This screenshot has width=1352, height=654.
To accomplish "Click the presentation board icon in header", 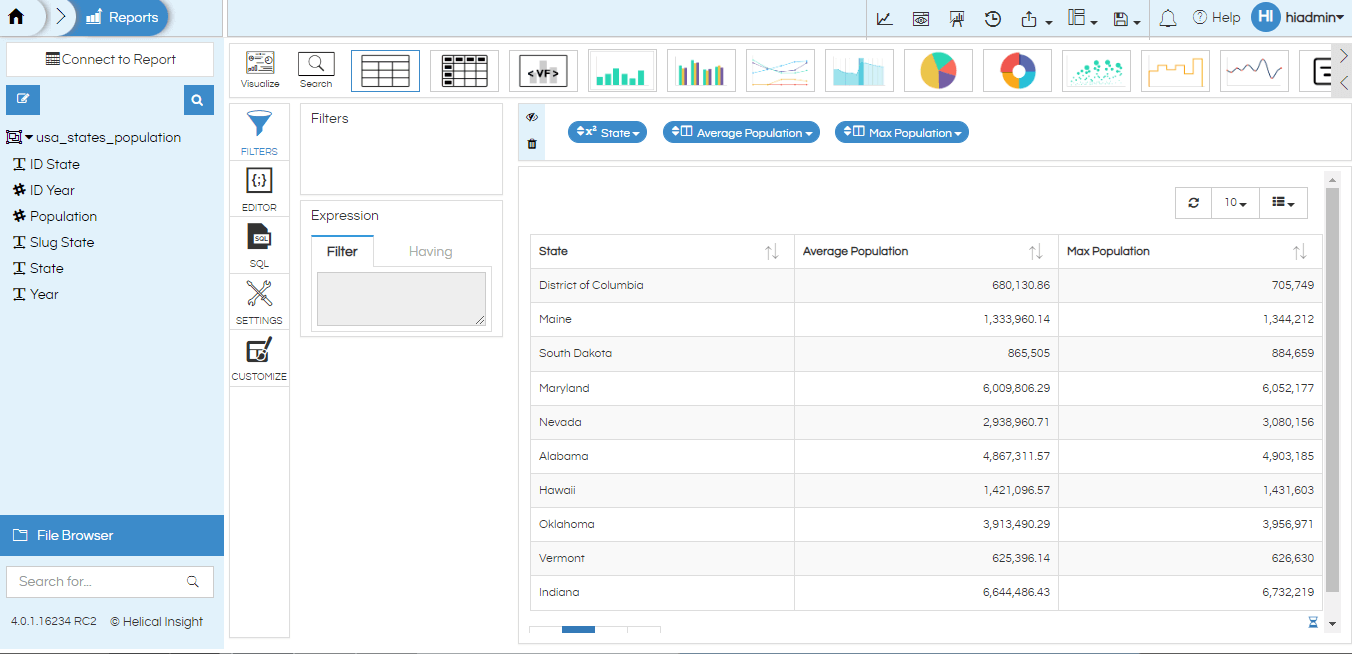I will tap(956, 18).
